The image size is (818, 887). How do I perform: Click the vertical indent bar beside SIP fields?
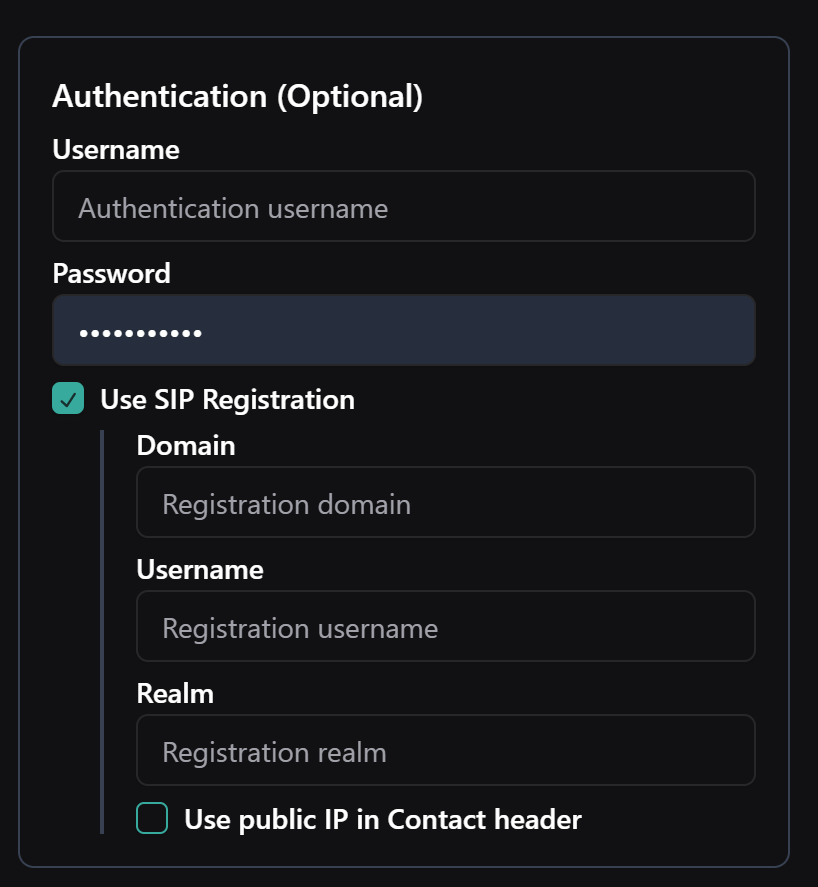(x=101, y=632)
